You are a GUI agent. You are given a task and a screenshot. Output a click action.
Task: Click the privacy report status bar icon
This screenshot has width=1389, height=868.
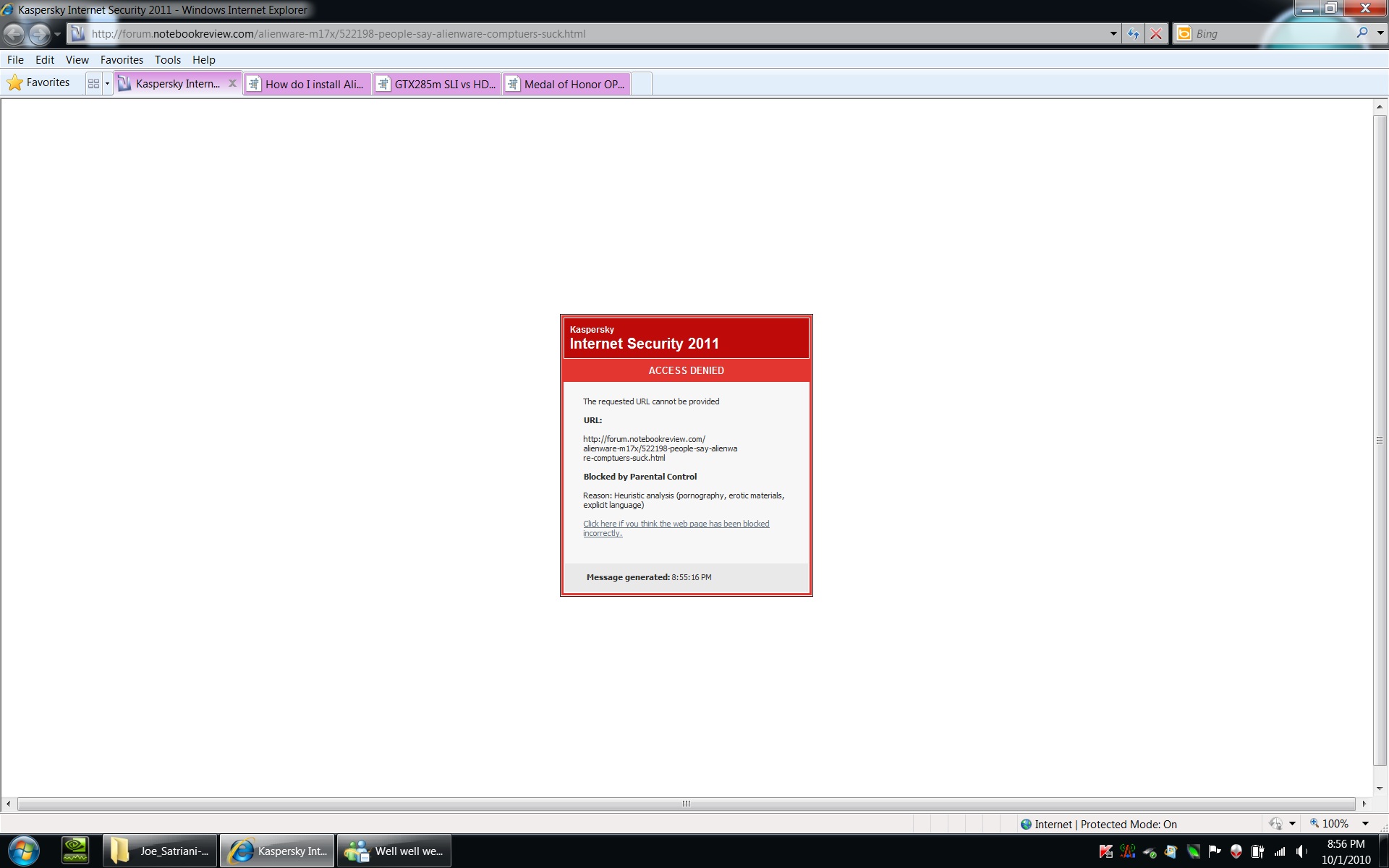(x=1275, y=823)
